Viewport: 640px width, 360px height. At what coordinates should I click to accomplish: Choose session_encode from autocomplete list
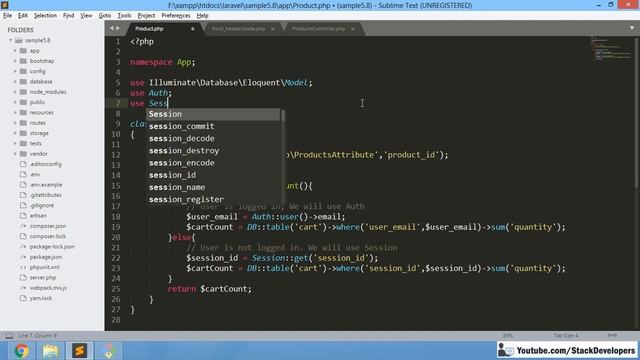(x=213, y=163)
